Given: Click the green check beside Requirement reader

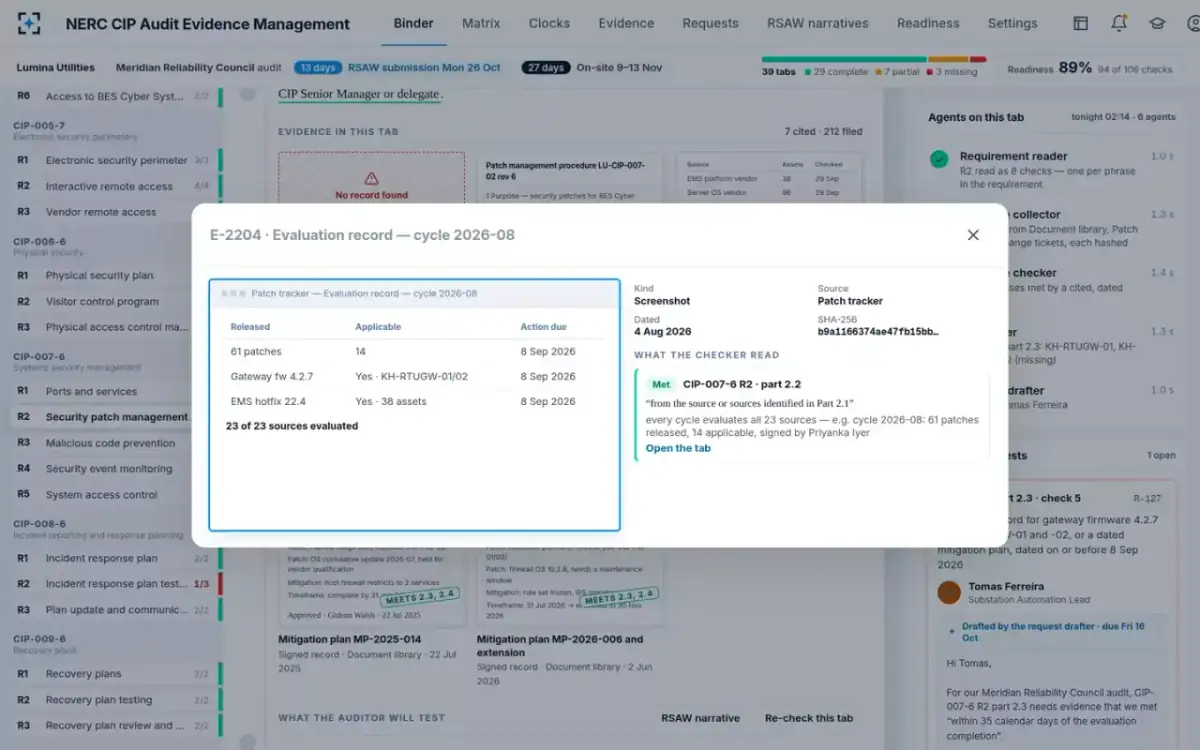Looking at the screenshot, I should pyautogui.click(x=939, y=159).
